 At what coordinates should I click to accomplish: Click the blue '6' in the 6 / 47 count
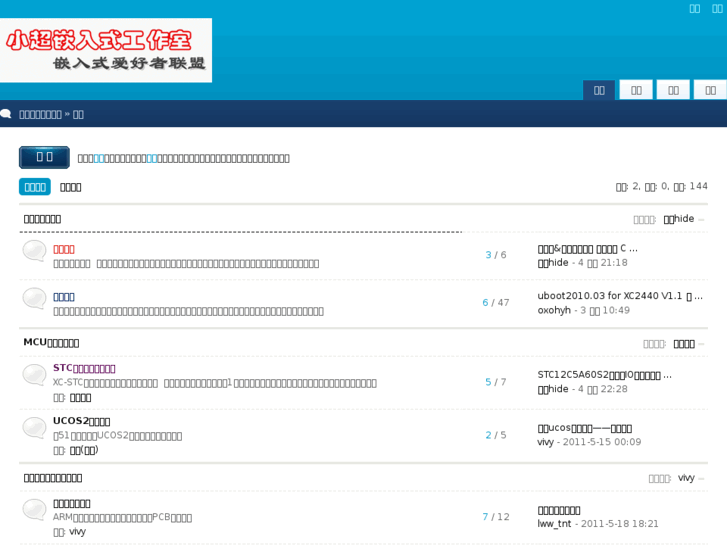[x=485, y=302]
